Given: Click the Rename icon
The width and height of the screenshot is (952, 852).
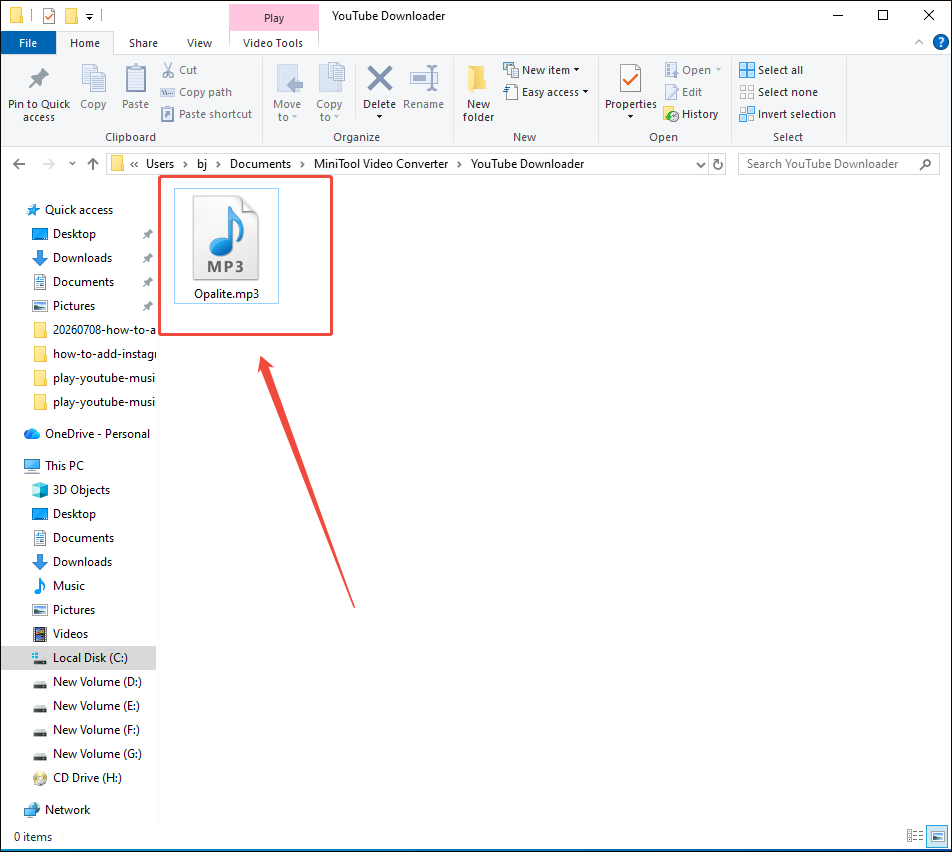Looking at the screenshot, I should [423, 79].
